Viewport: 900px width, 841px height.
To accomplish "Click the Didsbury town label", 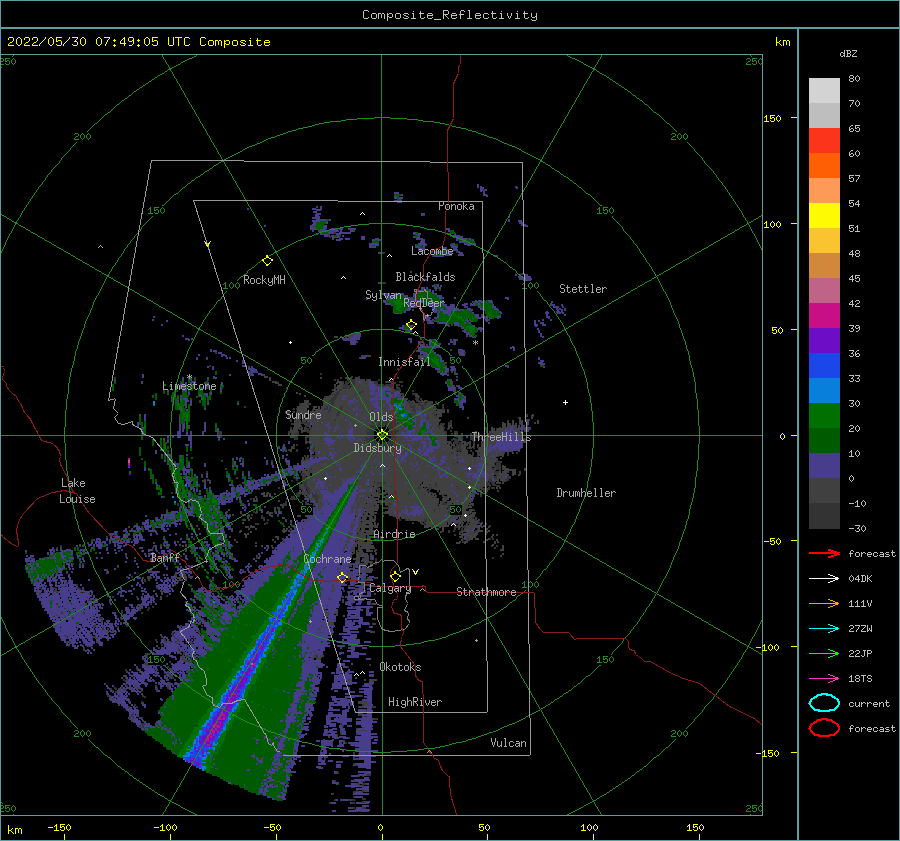I will (378, 448).
